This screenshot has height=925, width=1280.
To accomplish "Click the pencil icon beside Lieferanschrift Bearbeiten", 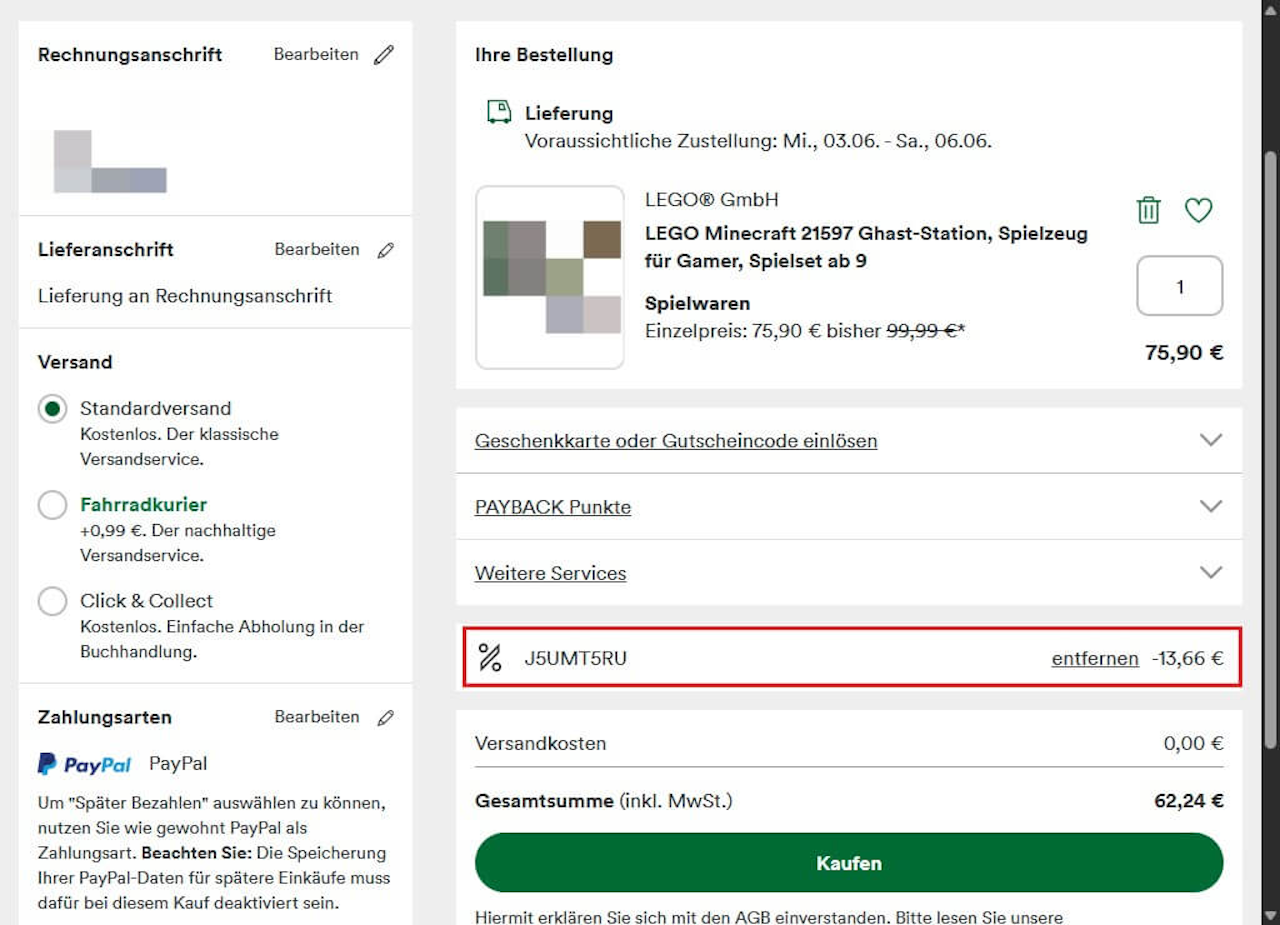I will (385, 250).
